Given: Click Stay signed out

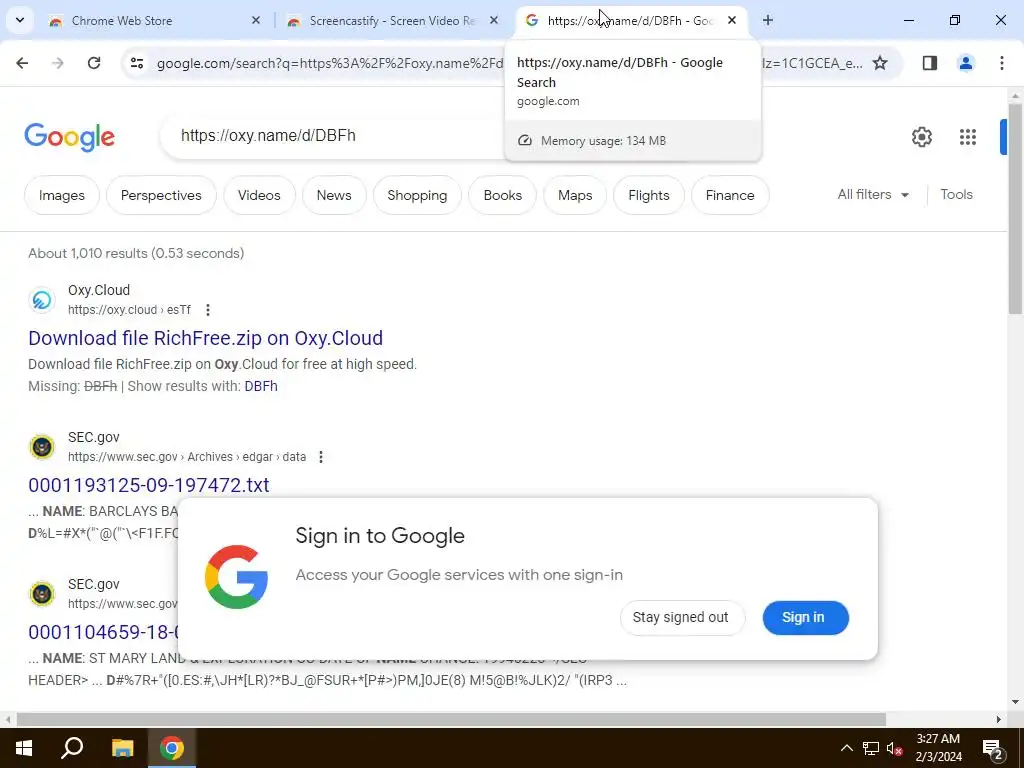Looking at the screenshot, I should (x=680, y=617).
